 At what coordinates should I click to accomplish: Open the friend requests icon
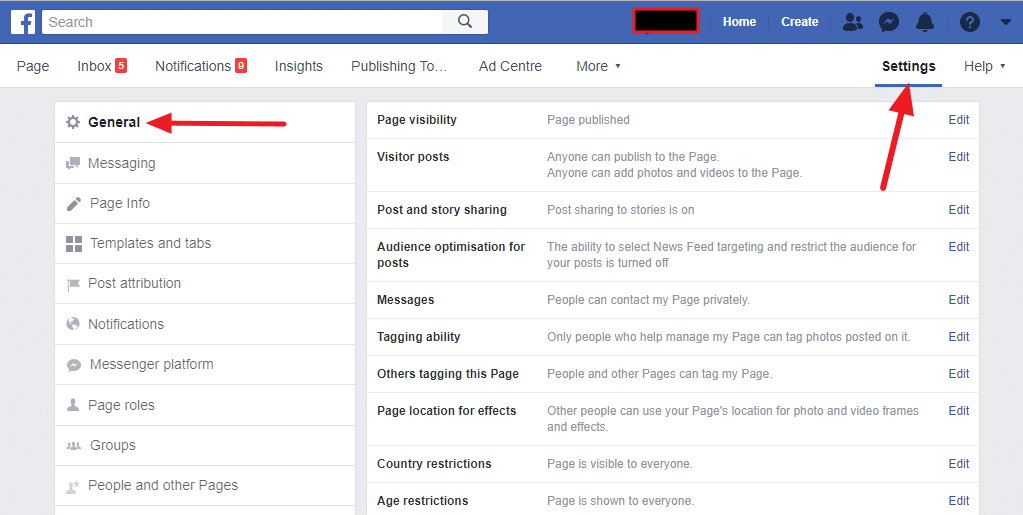point(853,22)
